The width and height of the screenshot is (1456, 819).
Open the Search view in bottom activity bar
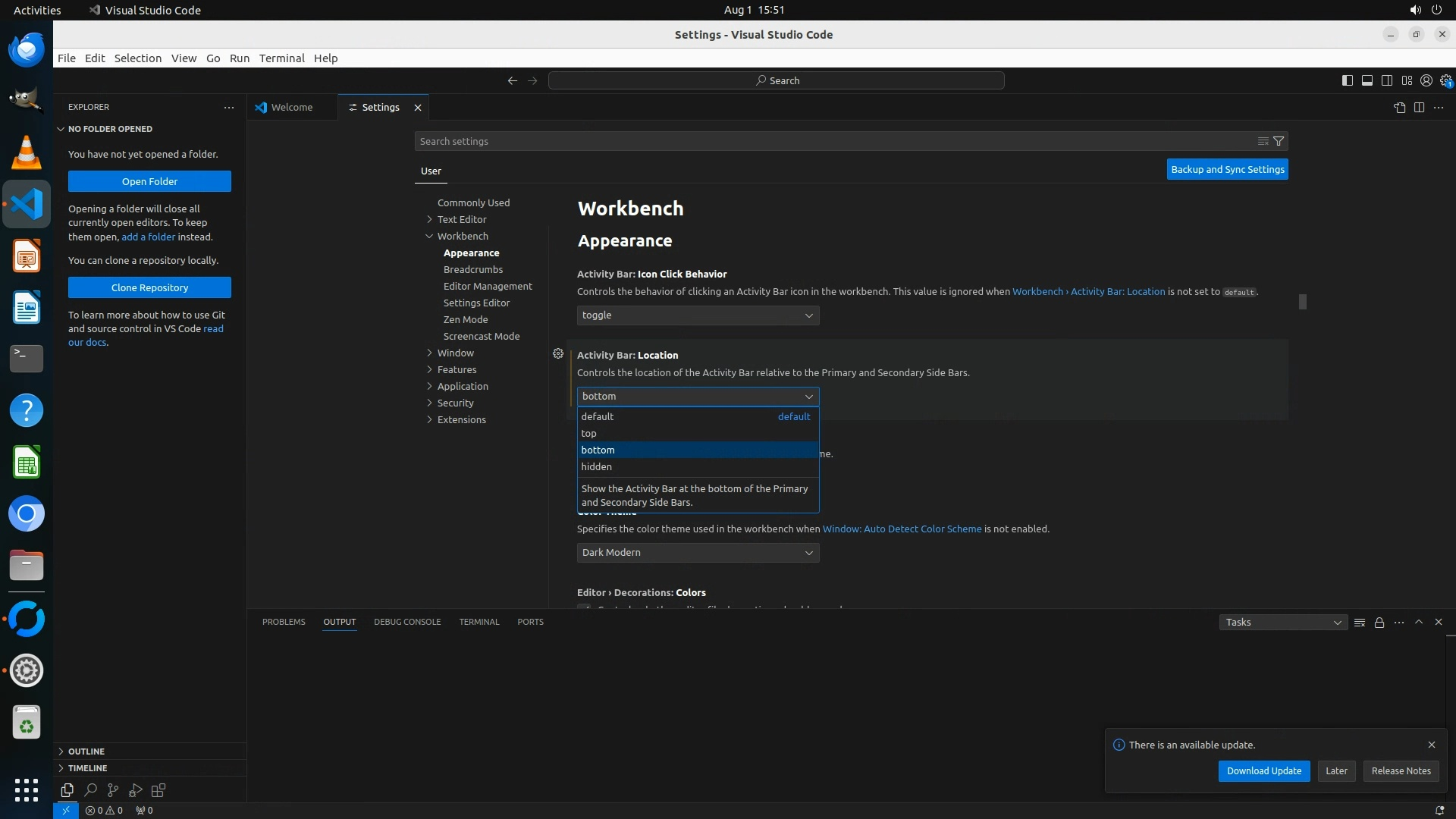click(90, 790)
